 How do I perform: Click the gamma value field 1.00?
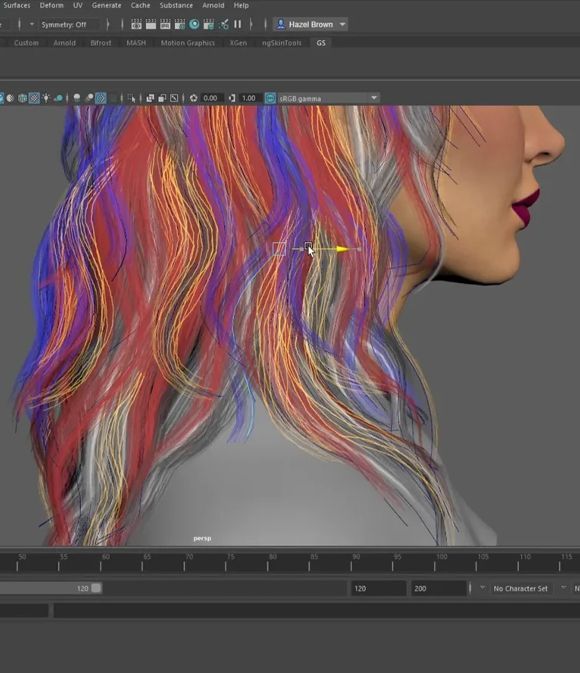249,98
